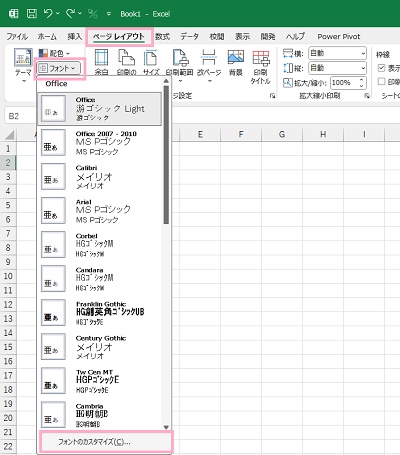
Task: Select the Franklin Gothic font theme
Action: point(100,313)
